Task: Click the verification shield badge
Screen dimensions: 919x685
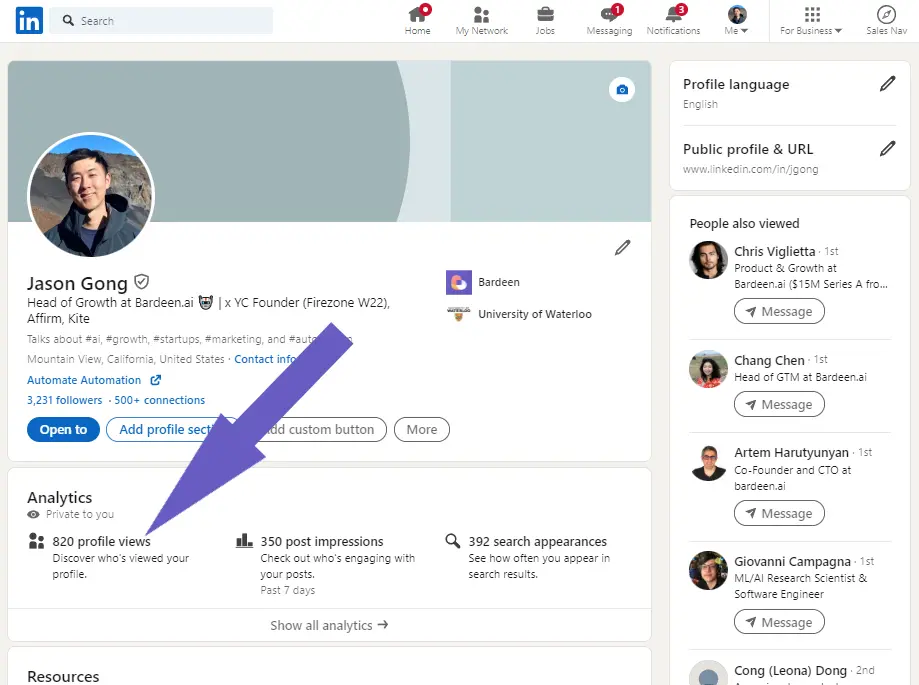Action: coord(141,282)
